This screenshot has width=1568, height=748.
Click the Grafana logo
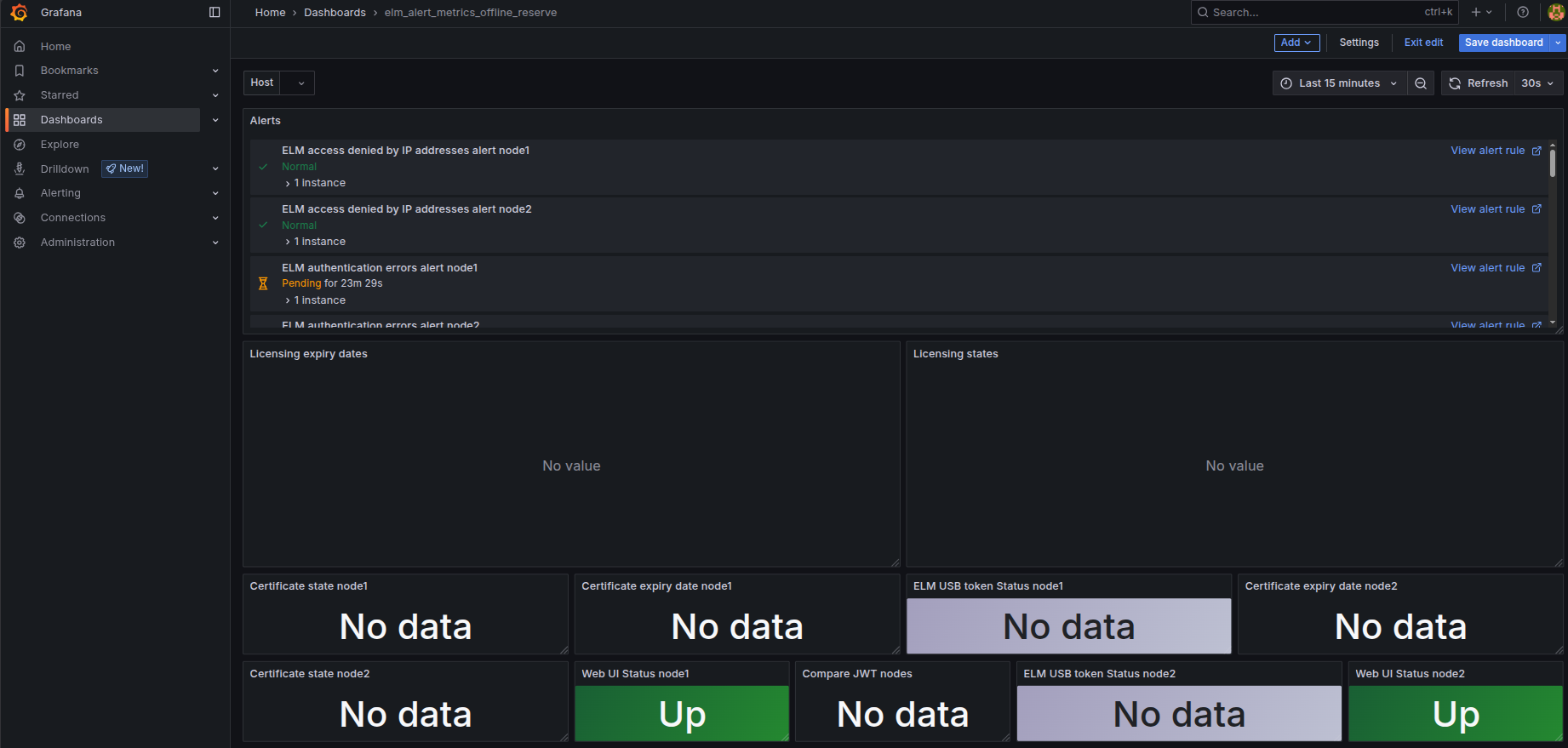point(19,13)
